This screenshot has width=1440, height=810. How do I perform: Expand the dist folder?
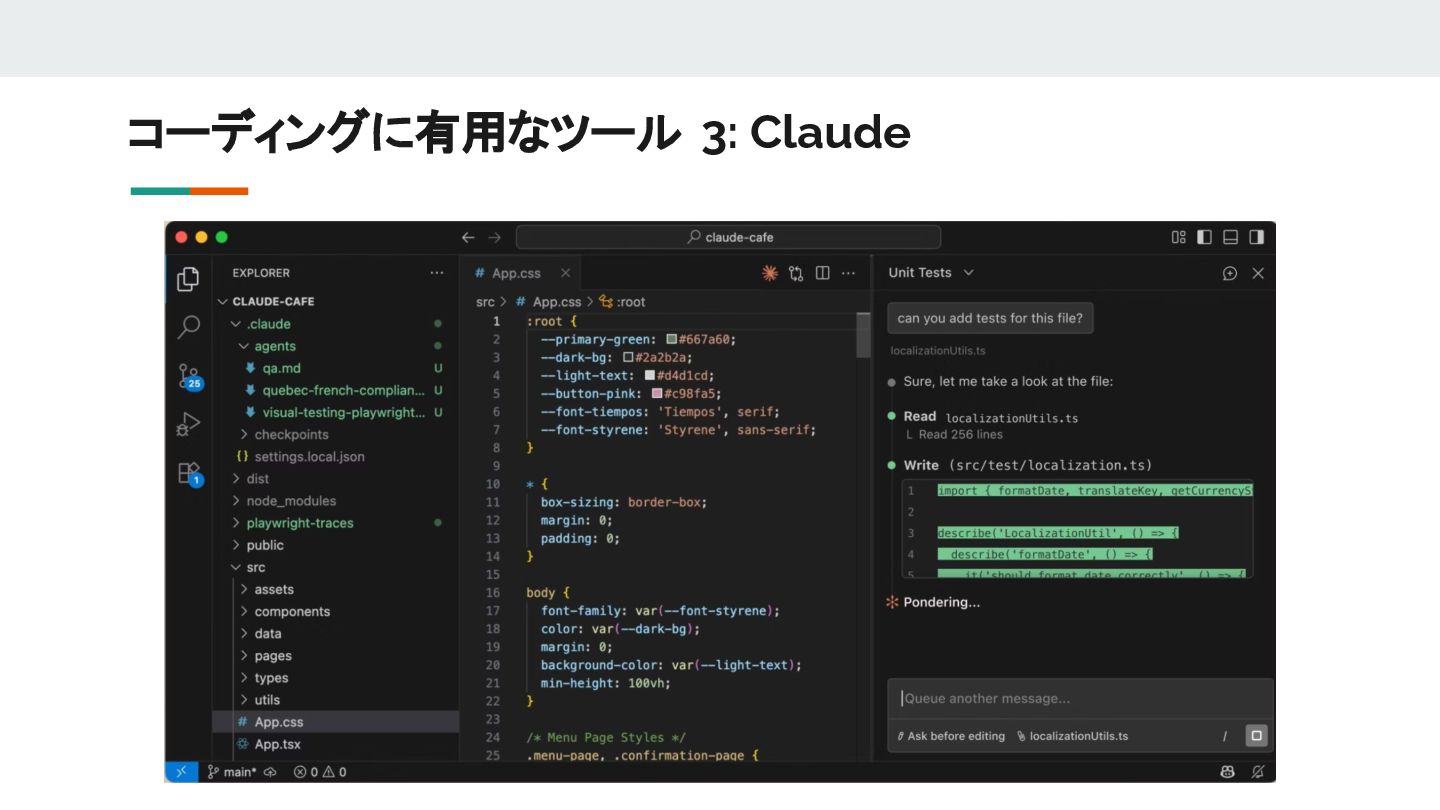click(336, 479)
